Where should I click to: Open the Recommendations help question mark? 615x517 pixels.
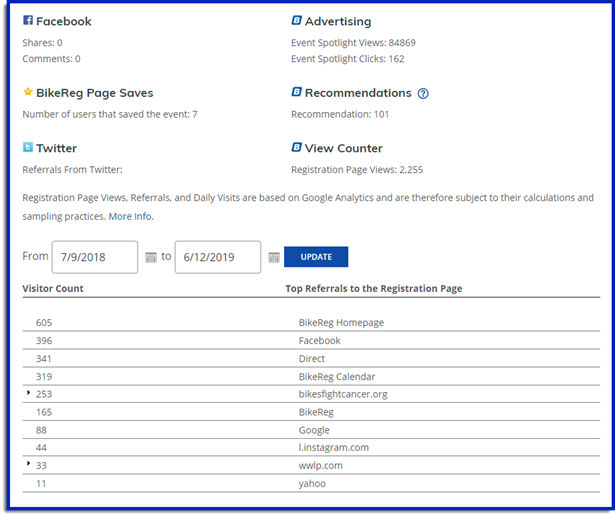click(423, 93)
